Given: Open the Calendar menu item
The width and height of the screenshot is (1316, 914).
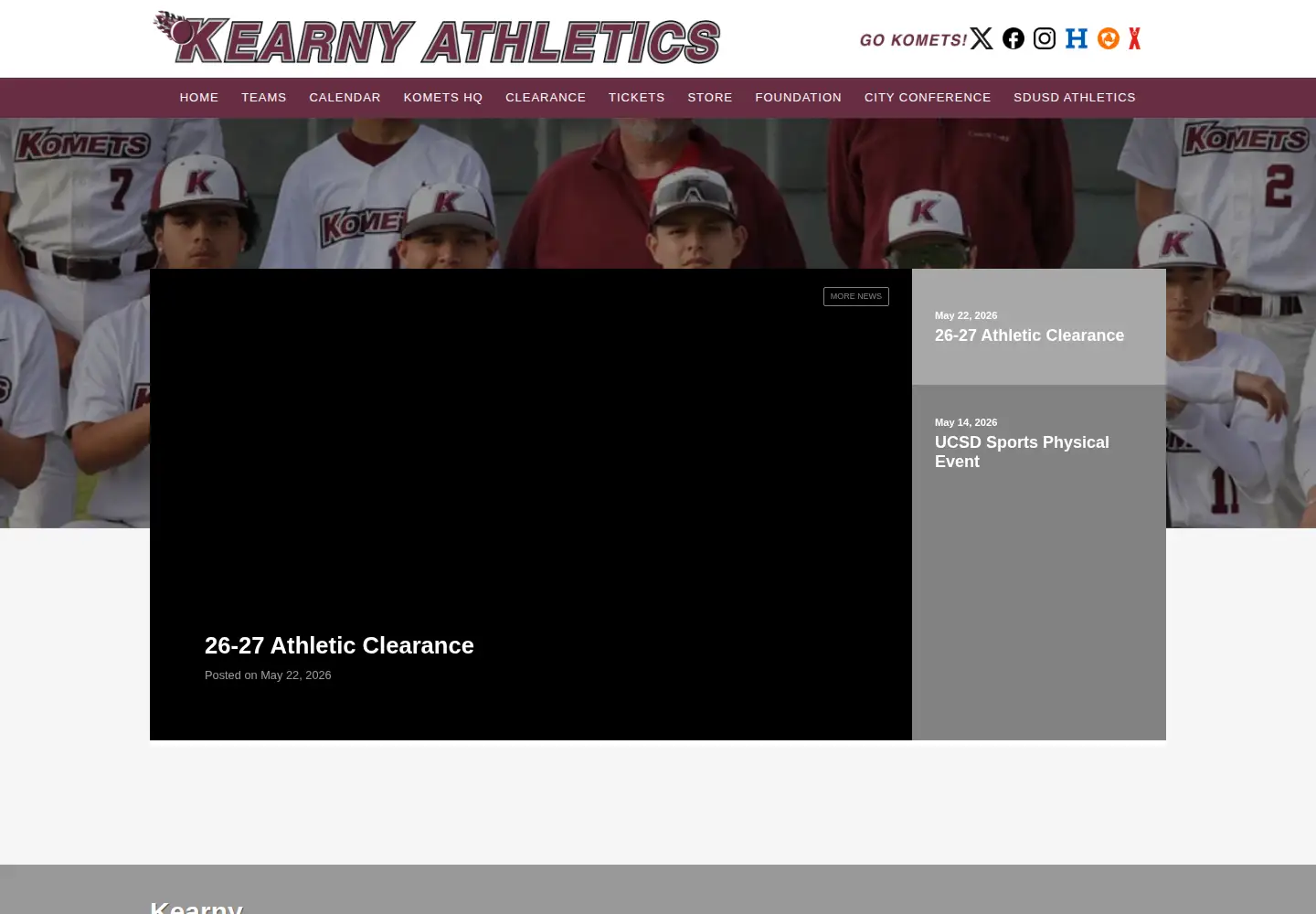Looking at the screenshot, I should point(345,98).
